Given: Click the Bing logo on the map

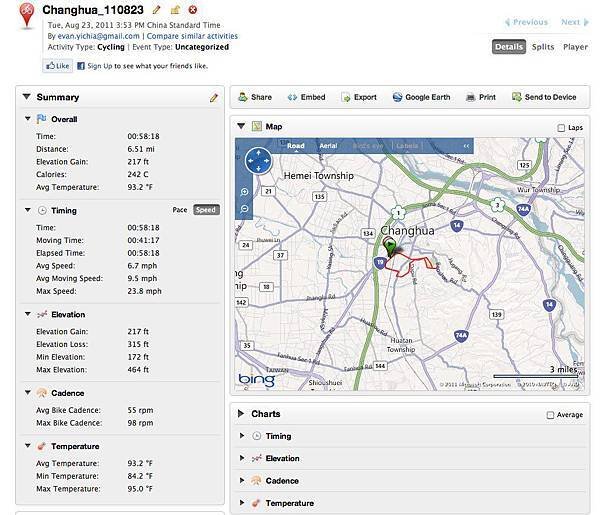Looking at the screenshot, I should [256, 380].
